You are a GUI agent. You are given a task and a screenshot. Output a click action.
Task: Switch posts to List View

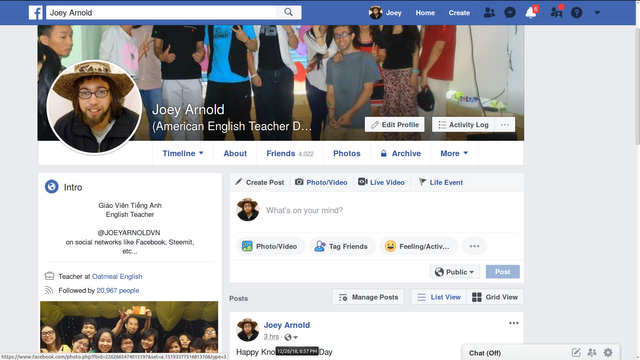pos(439,297)
